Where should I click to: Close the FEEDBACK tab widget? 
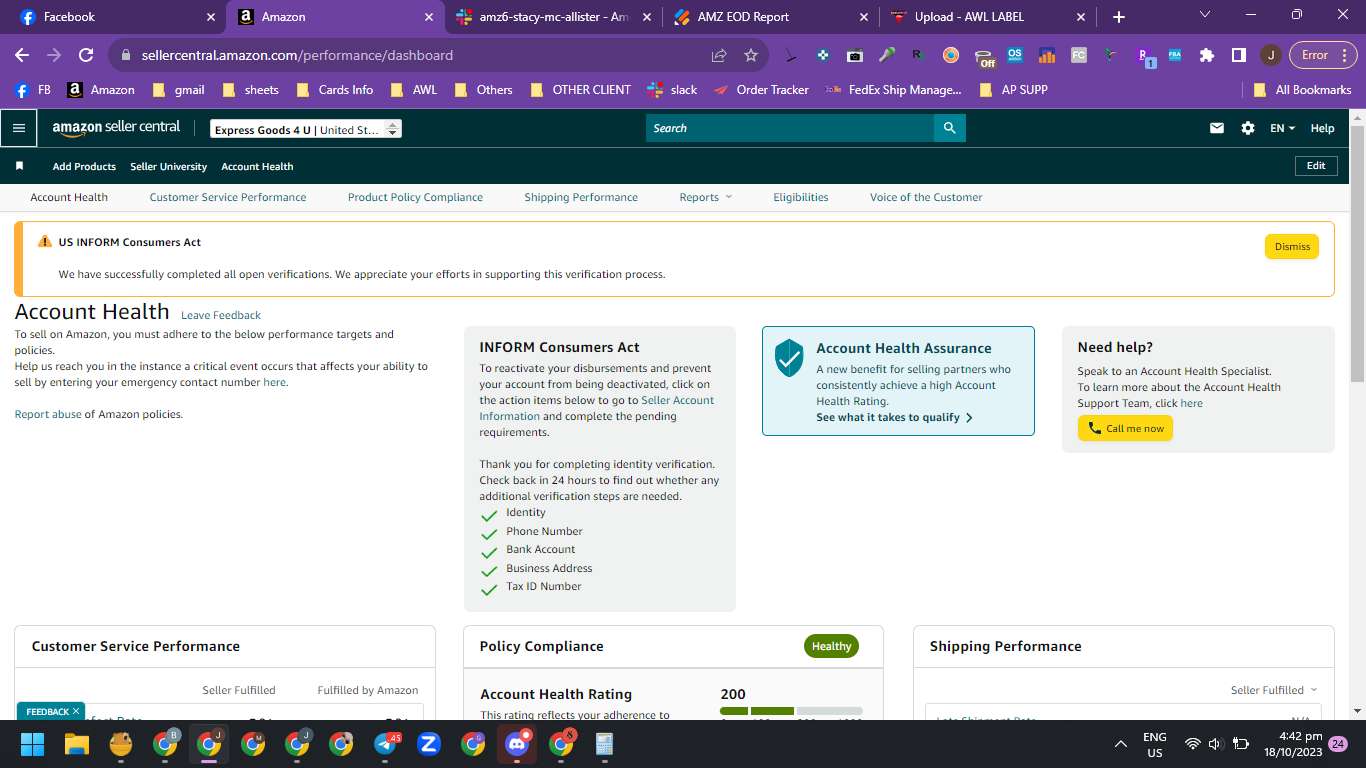click(x=76, y=712)
